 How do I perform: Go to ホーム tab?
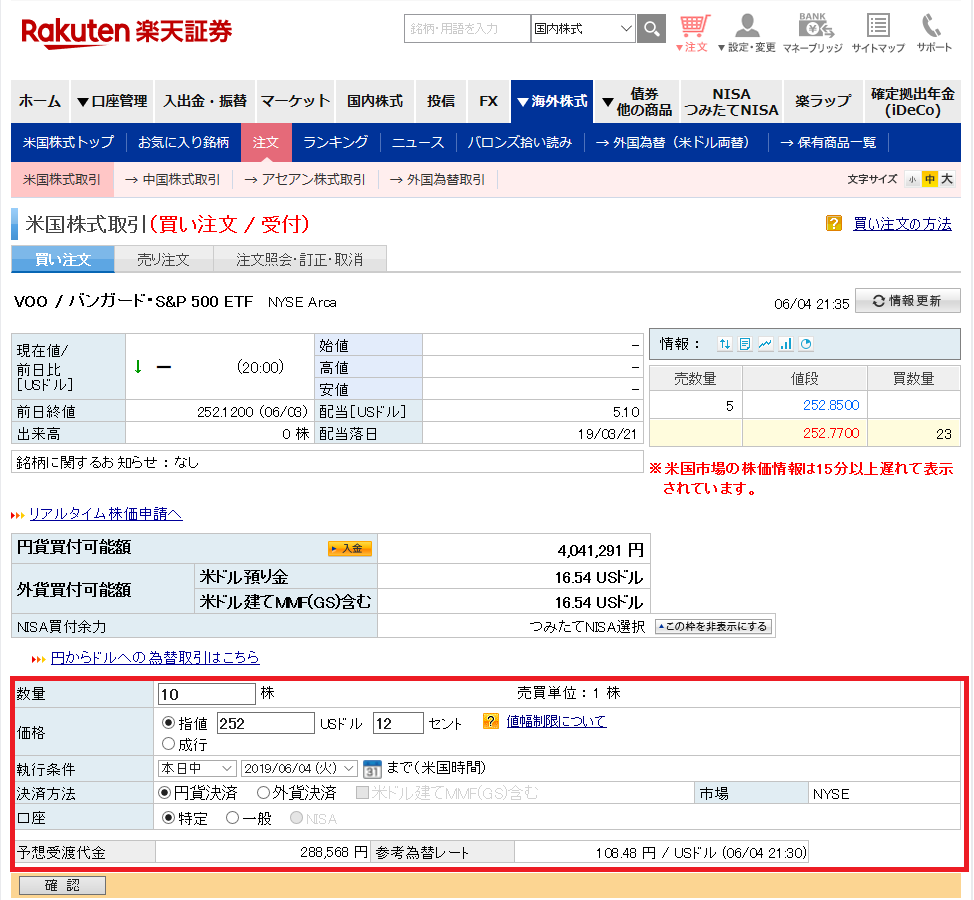40,101
